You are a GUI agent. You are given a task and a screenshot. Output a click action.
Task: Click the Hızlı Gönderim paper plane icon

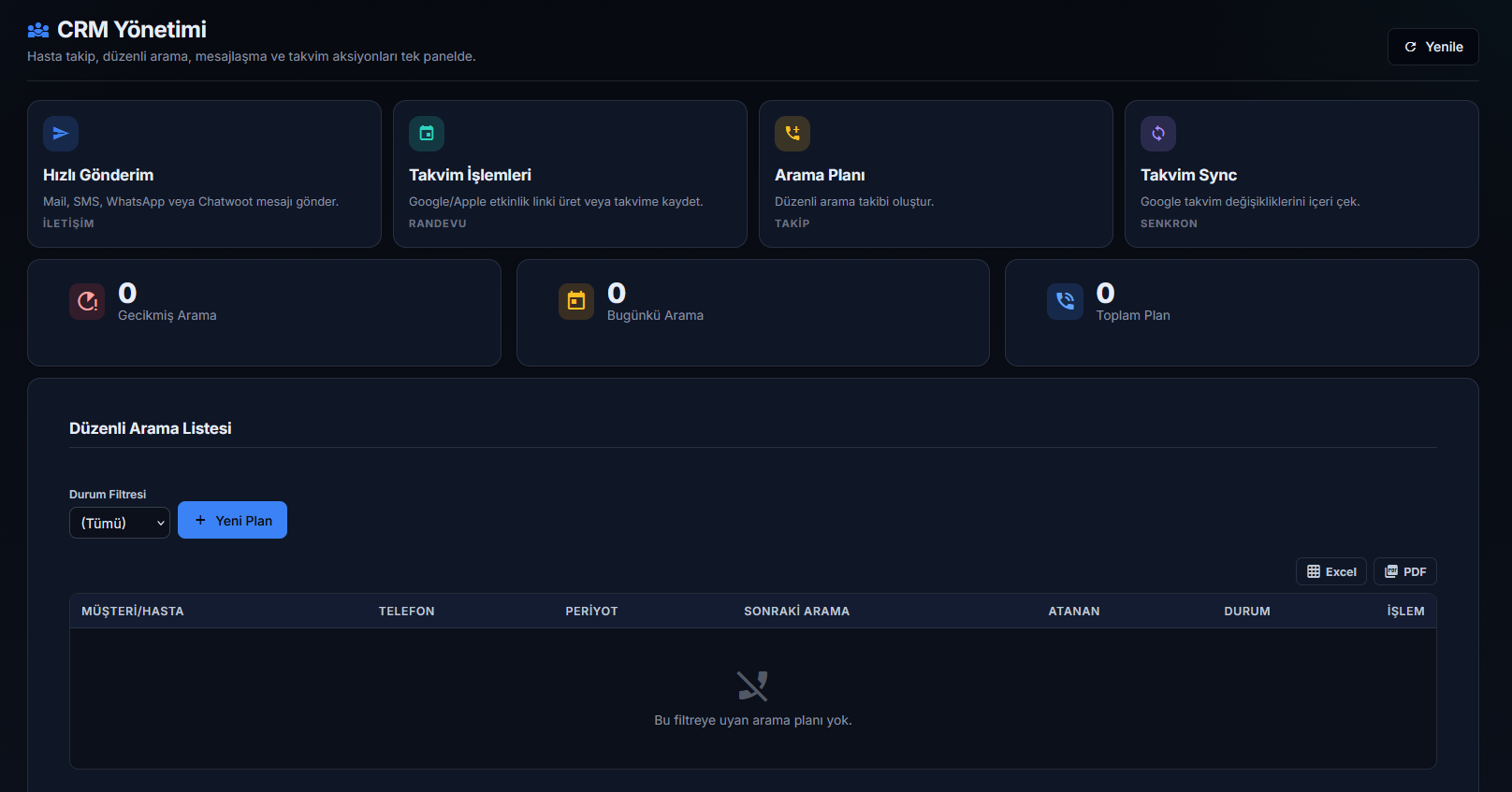(61, 134)
